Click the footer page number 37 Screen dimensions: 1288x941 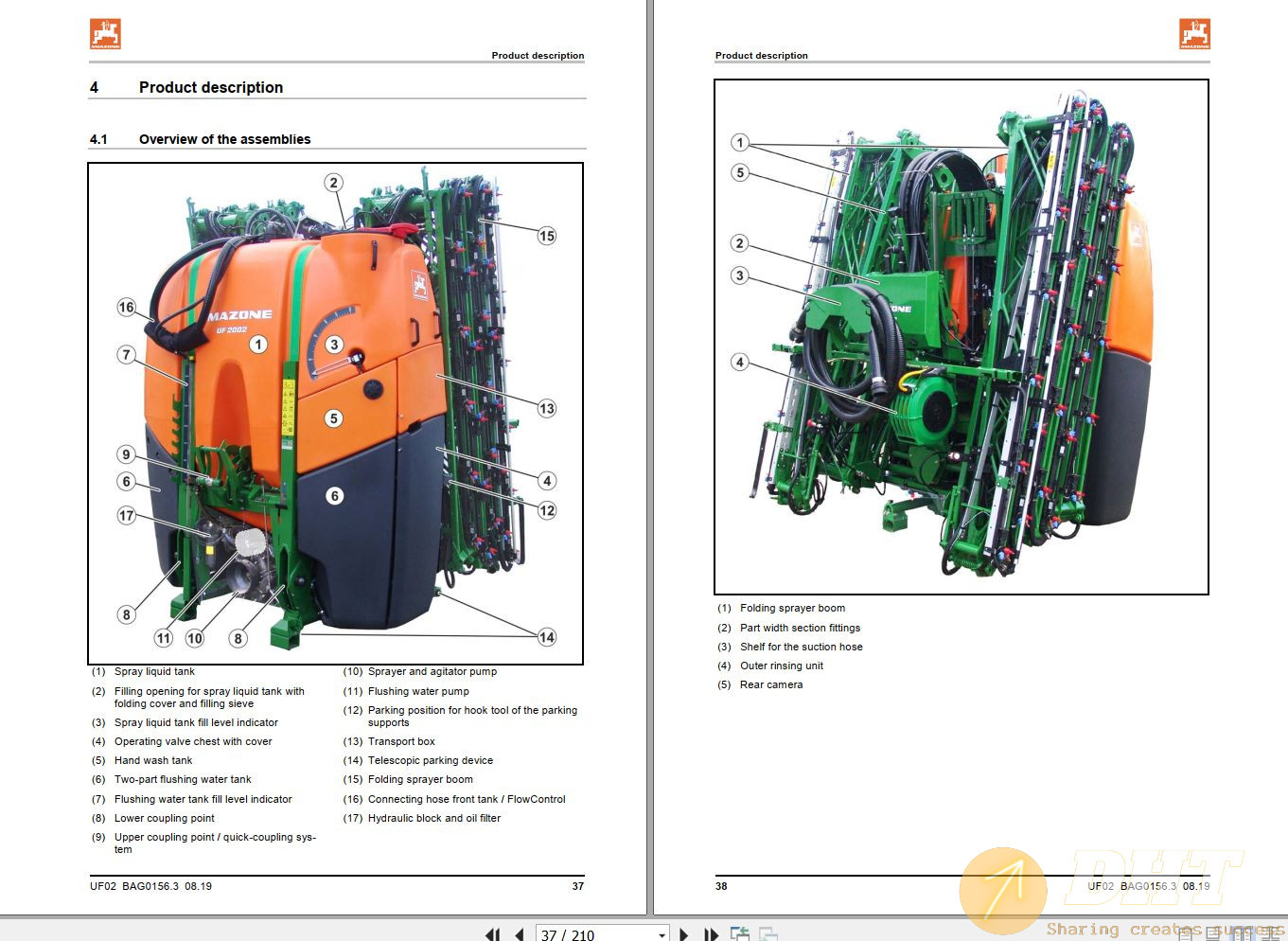578,886
